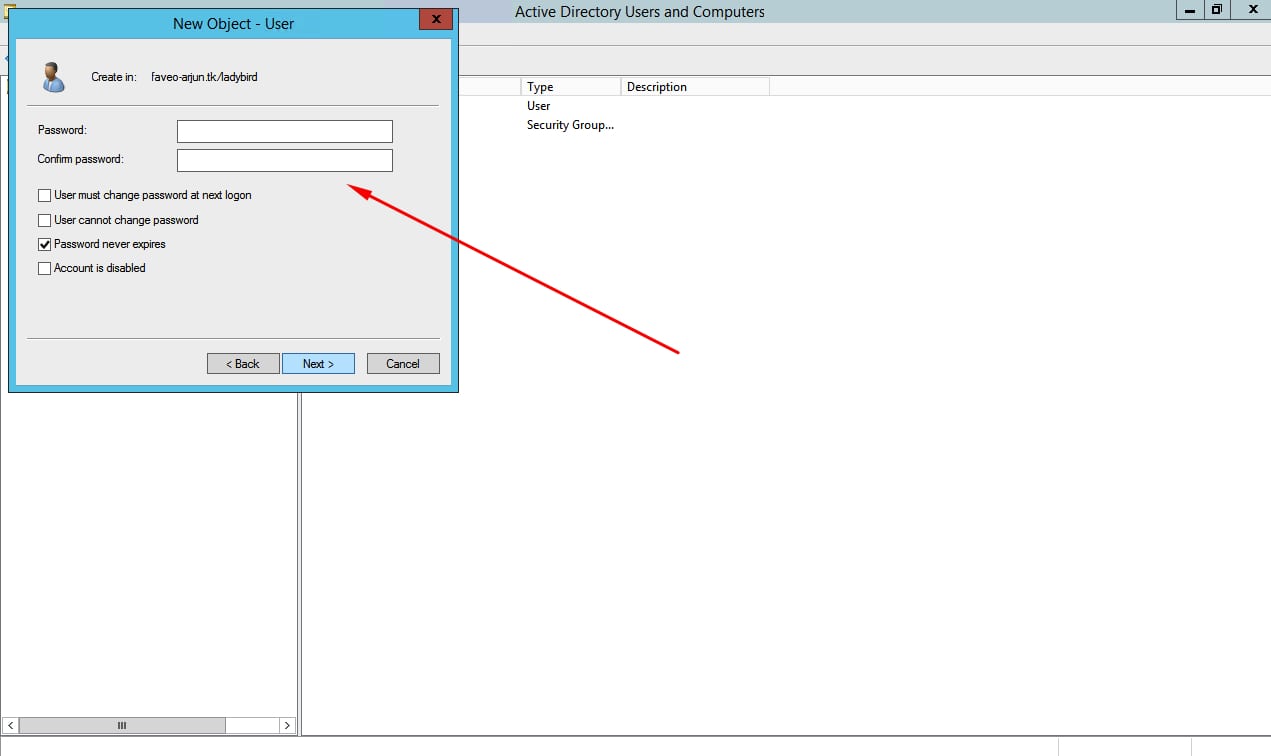Click the restore-down button of the main window
Viewport: 1271px width, 756px height.
pos(1217,9)
